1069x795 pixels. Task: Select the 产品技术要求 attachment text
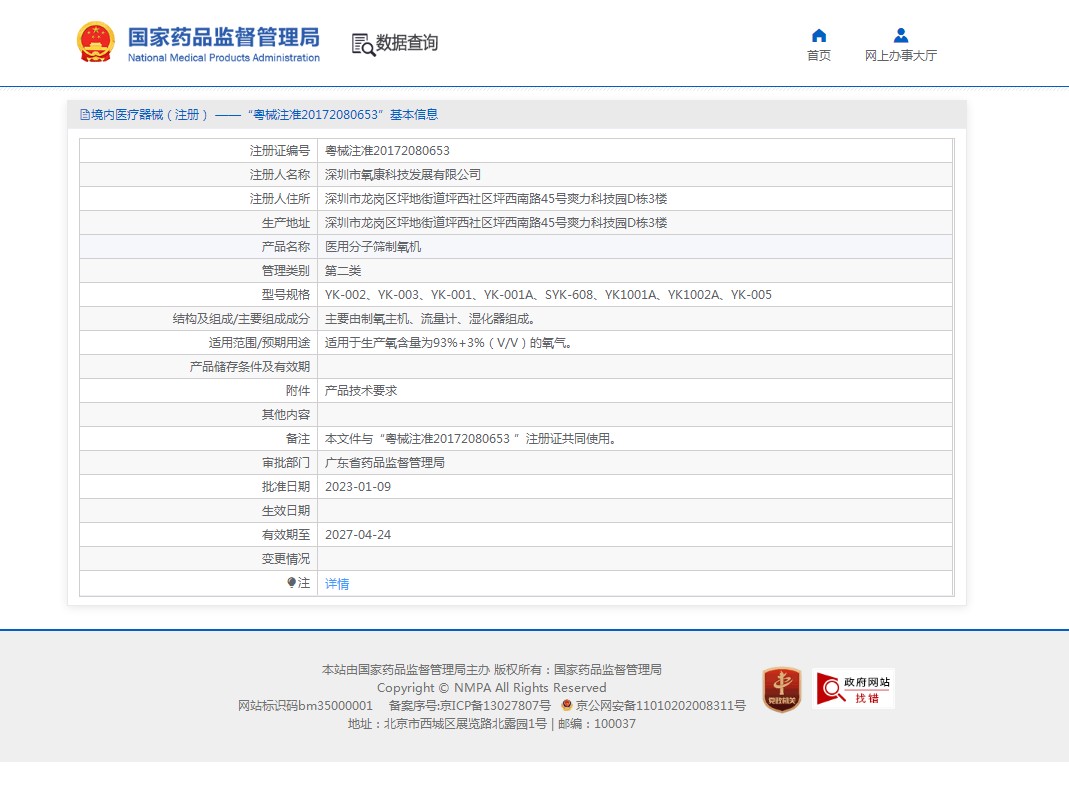pyautogui.click(x=361, y=391)
